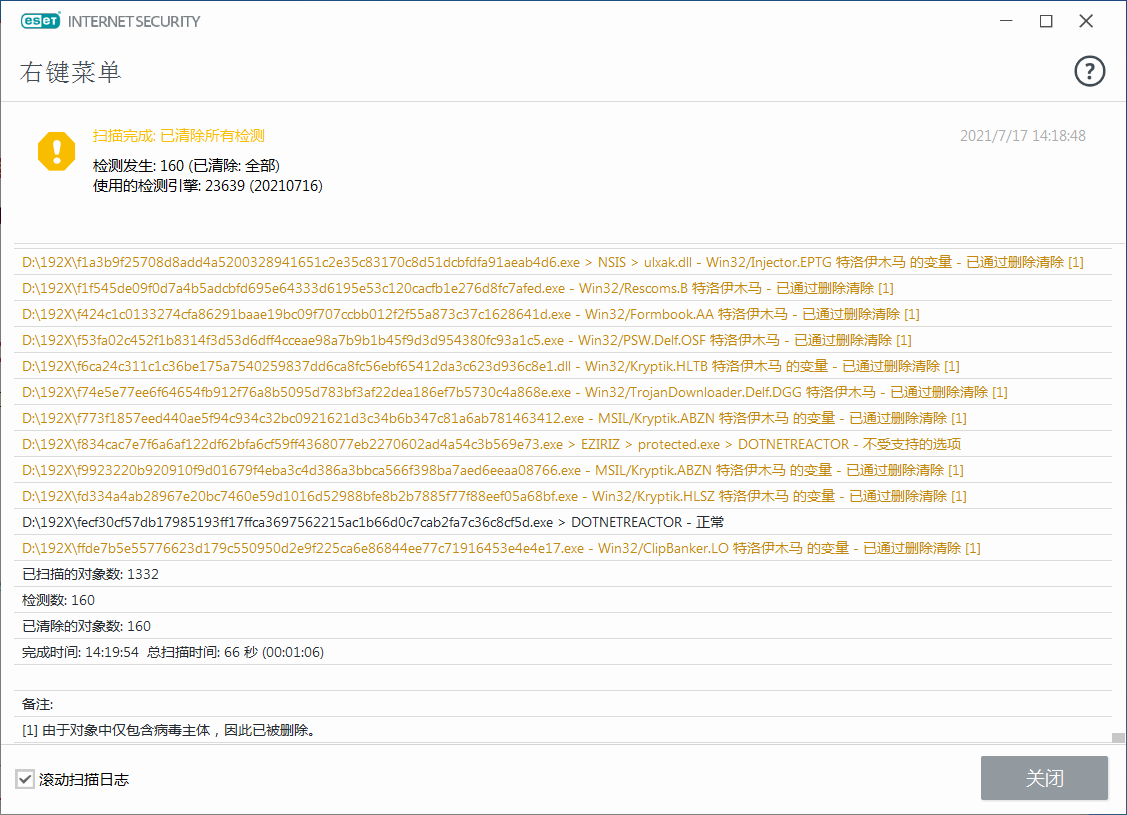Maximize the ESET Internet Security window
The width and height of the screenshot is (1127, 815).
point(1046,21)
